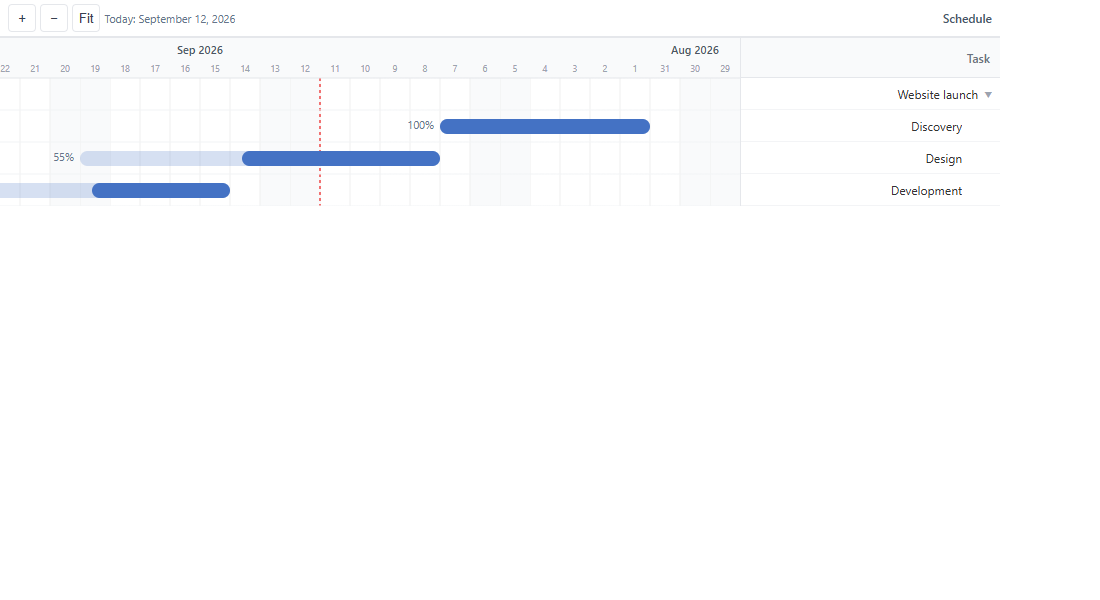
Task: Click the day 4 column header
Action: 544,69
